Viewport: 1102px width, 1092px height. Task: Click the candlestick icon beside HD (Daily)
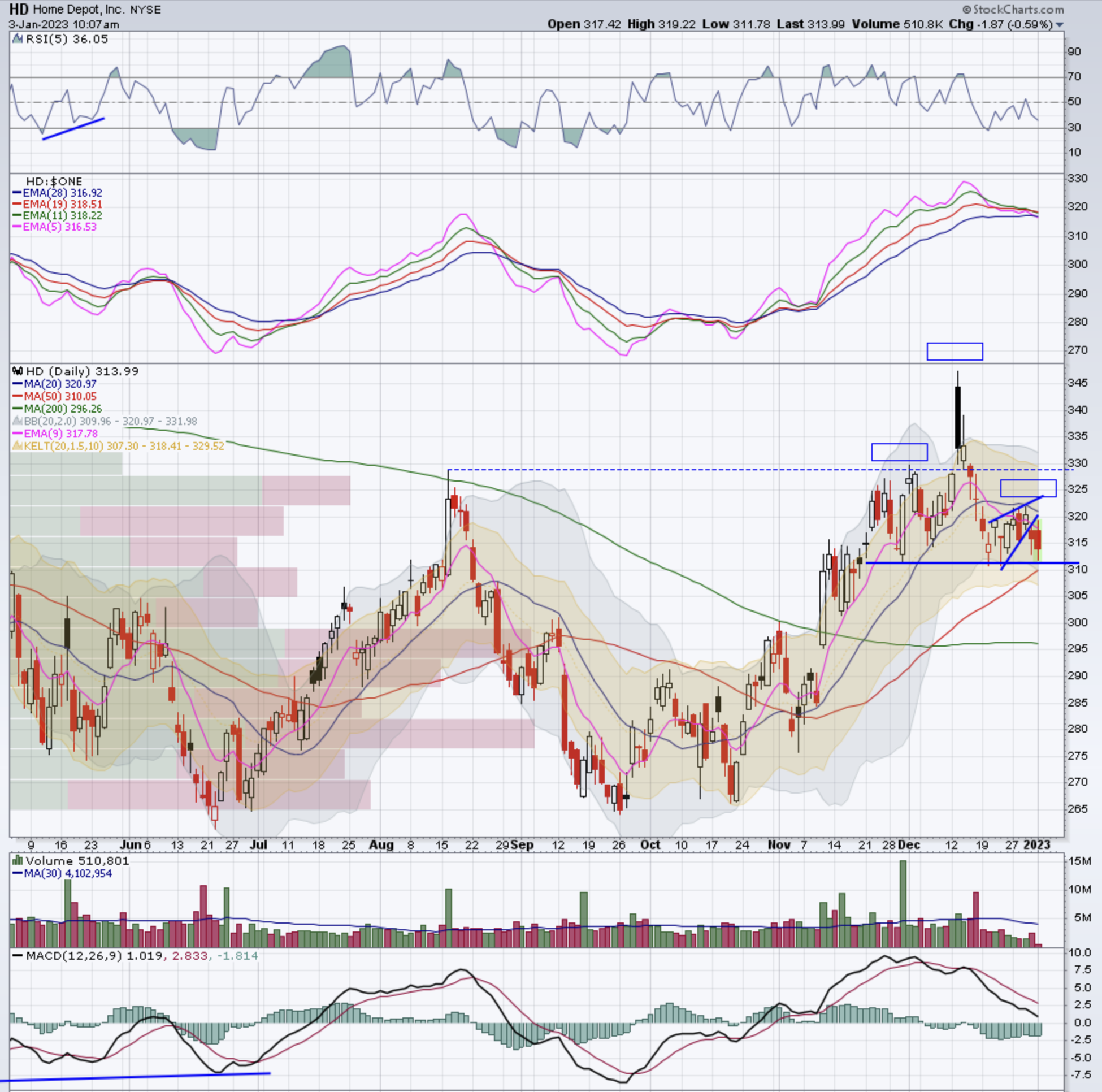pyautogui.click(x=18, y=371)
